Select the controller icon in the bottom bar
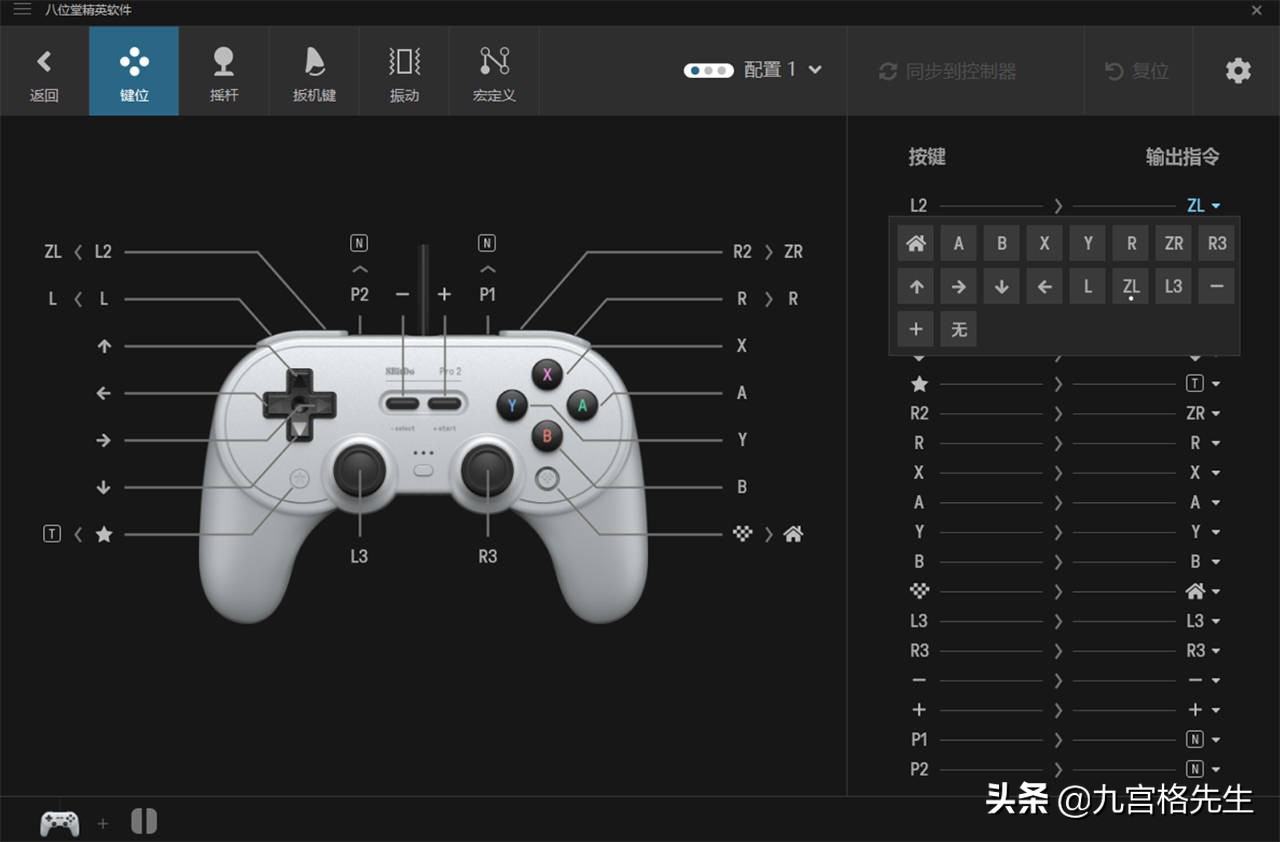This screenshot has width=1280, height=842. click(x=59, y=821)
